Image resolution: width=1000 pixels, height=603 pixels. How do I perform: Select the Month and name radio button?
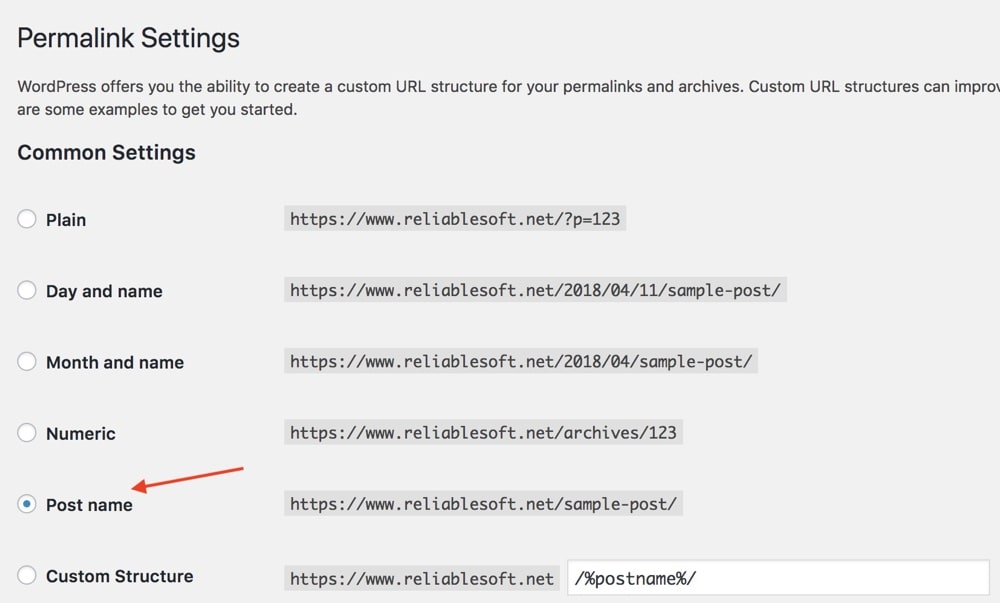[x=27, y=362]
